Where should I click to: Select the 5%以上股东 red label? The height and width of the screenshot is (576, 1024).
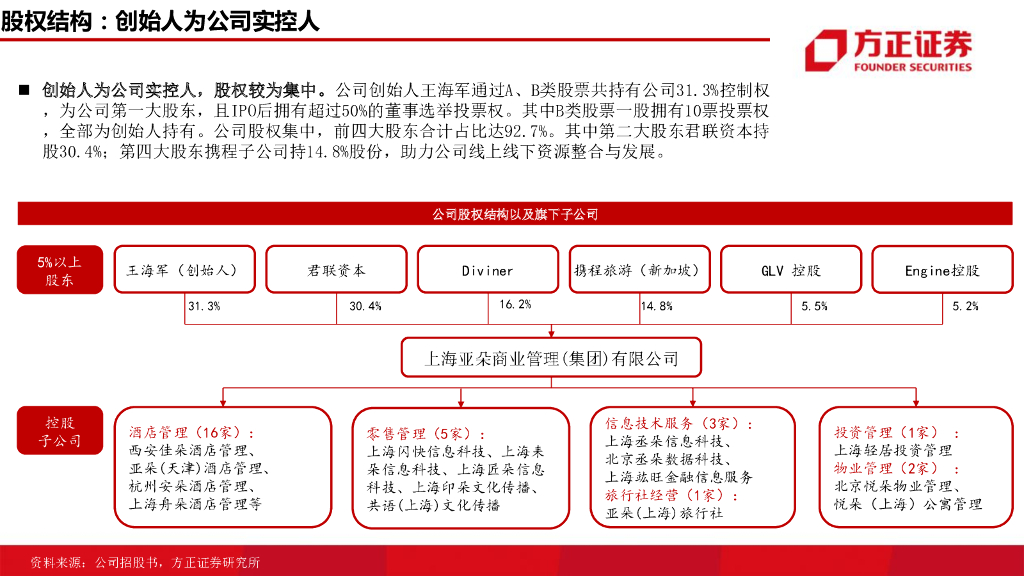[59, 270]
